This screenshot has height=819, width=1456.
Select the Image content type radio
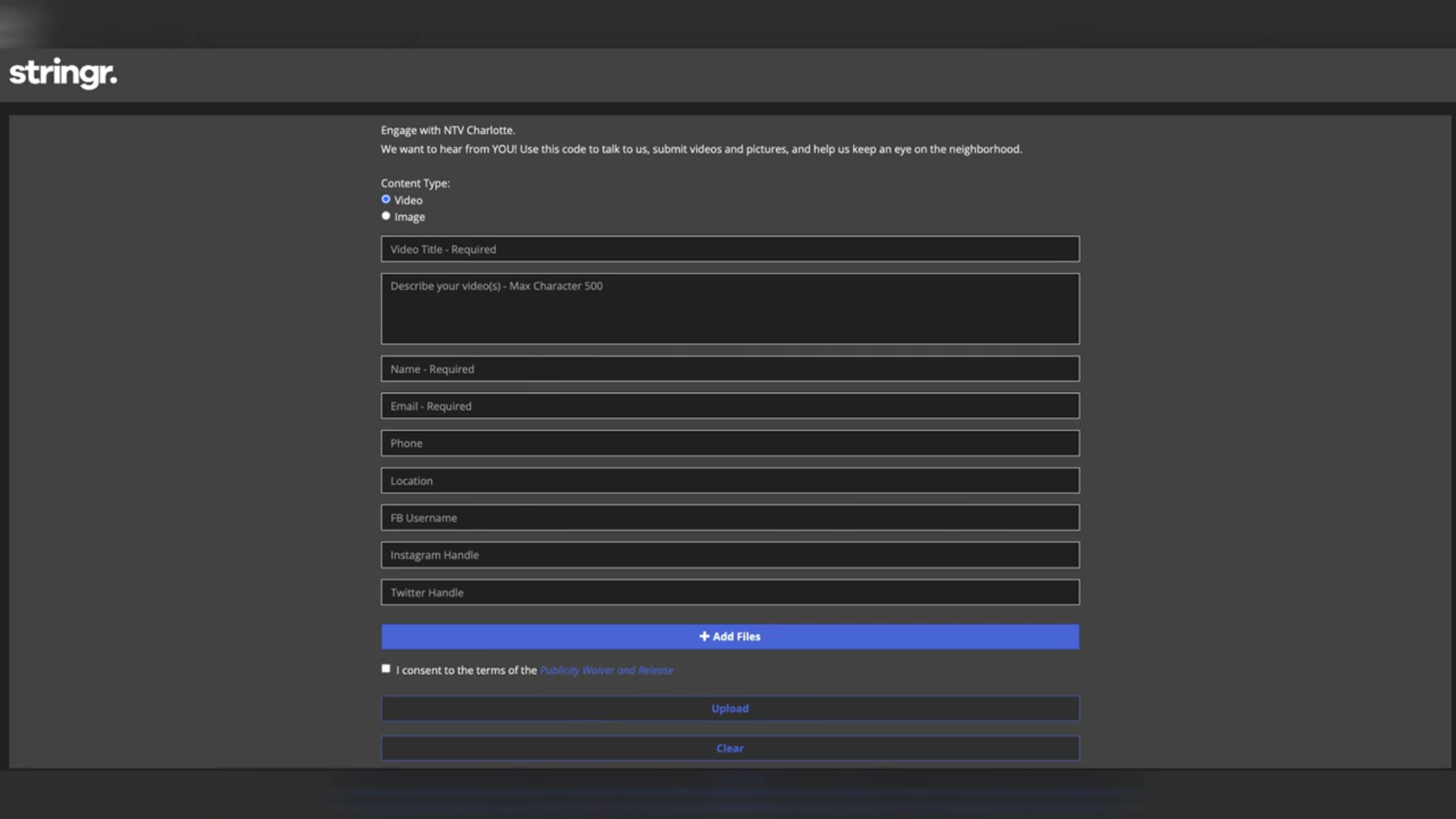point(386,216)
